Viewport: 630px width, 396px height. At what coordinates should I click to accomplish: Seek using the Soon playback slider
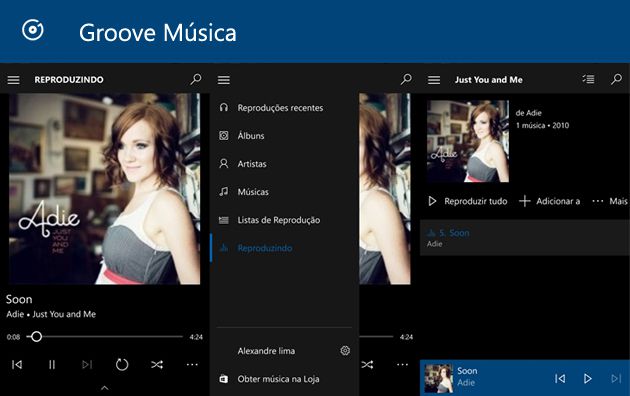click(104, 337)
